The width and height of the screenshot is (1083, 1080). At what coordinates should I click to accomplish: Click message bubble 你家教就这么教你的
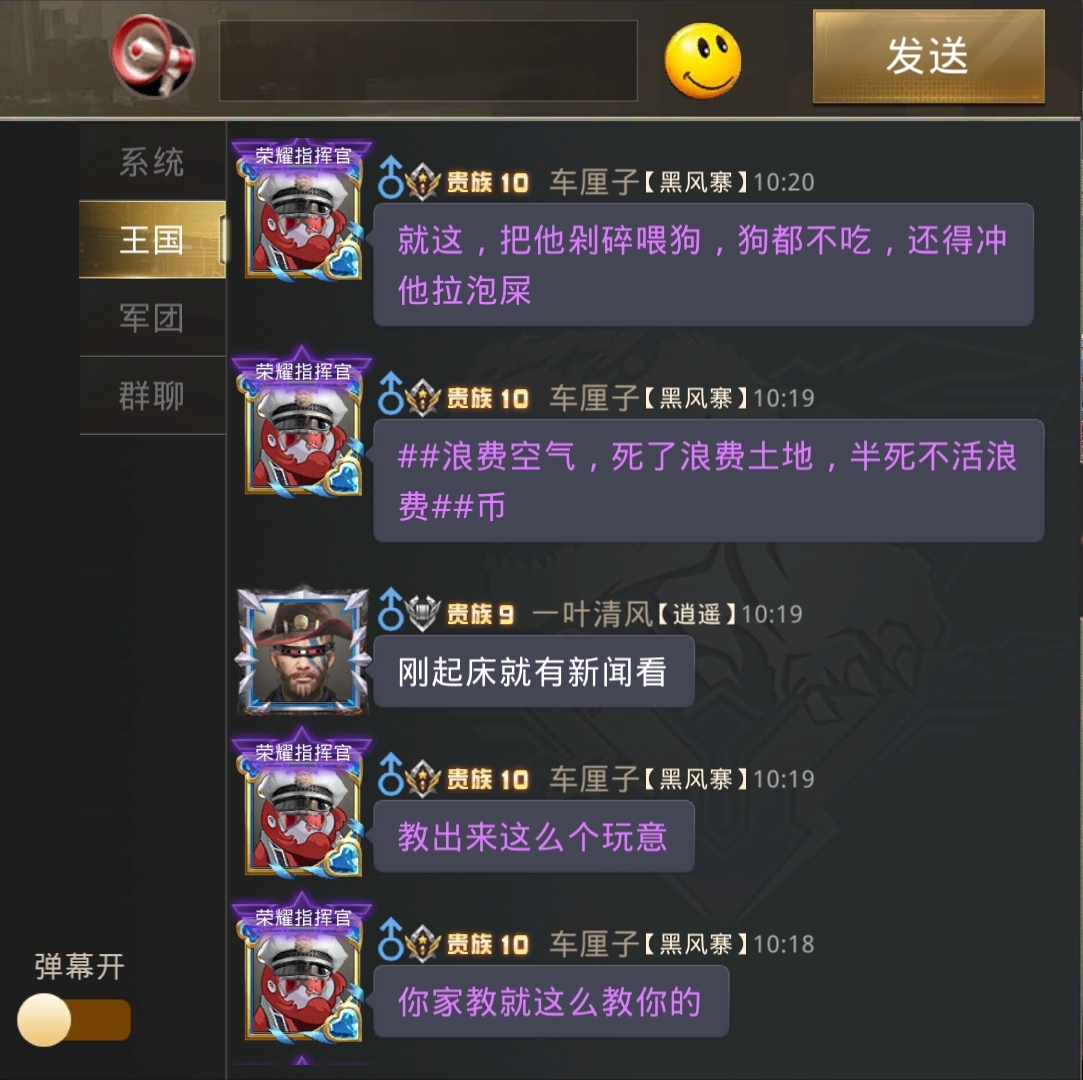point(550,1001)
